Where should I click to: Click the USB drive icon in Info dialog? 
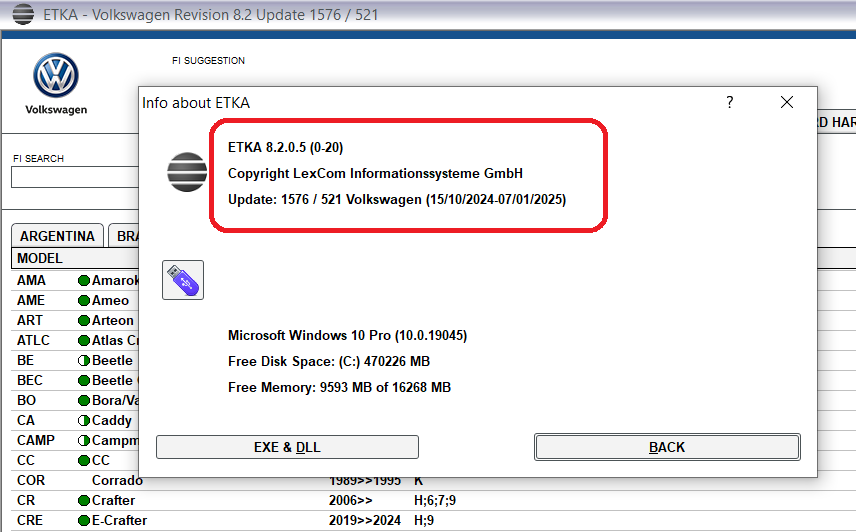[x=183, y=280]
